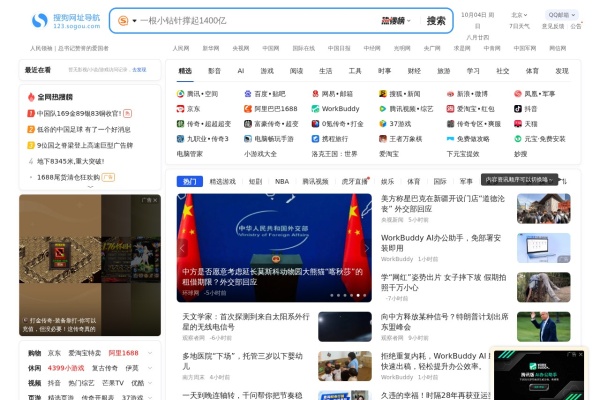Open the 天文学家 radio signal article
600x400 pixels.
[x=246, y=322]
